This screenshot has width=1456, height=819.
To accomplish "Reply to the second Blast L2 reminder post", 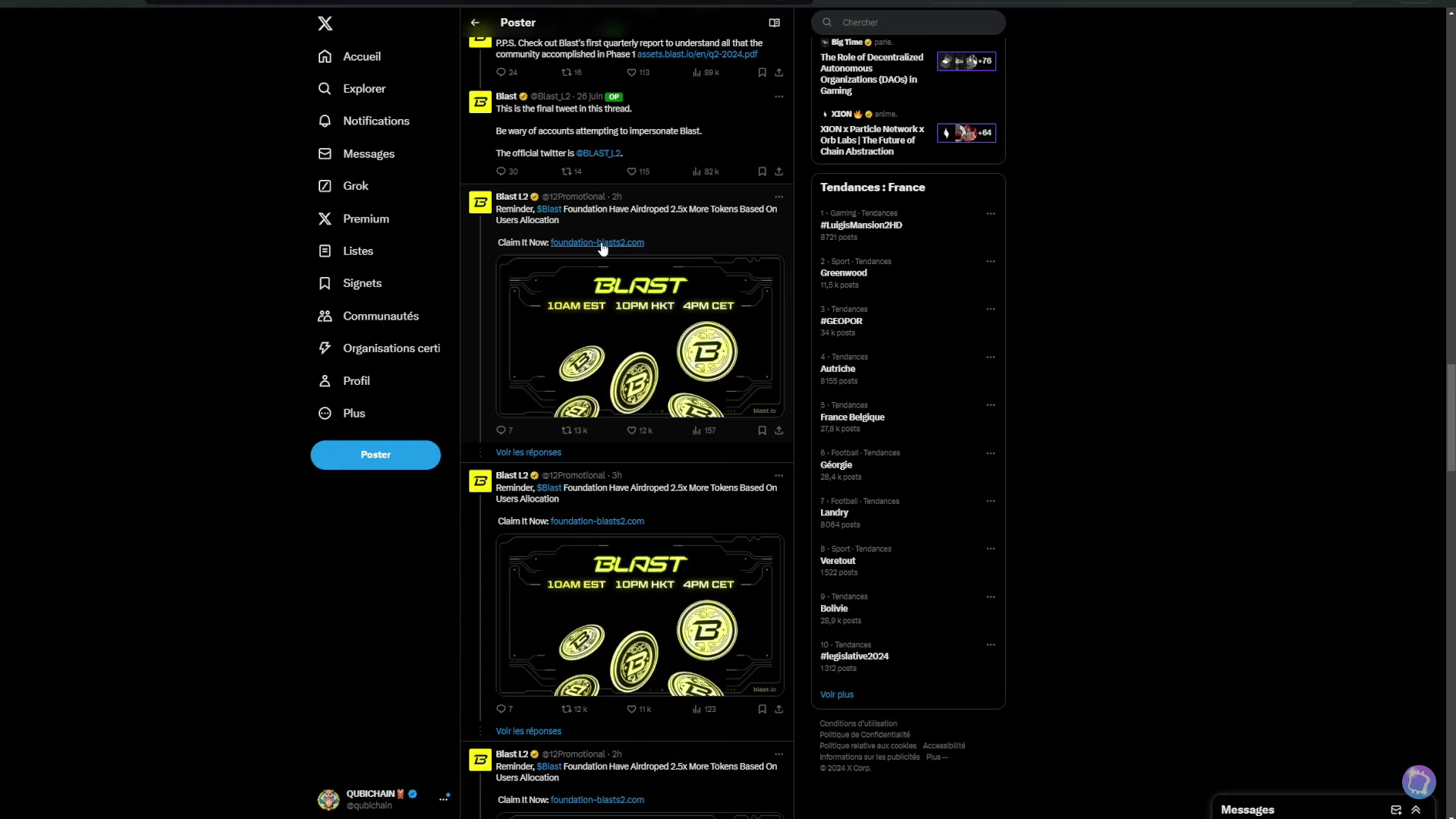I will [501, 709].
